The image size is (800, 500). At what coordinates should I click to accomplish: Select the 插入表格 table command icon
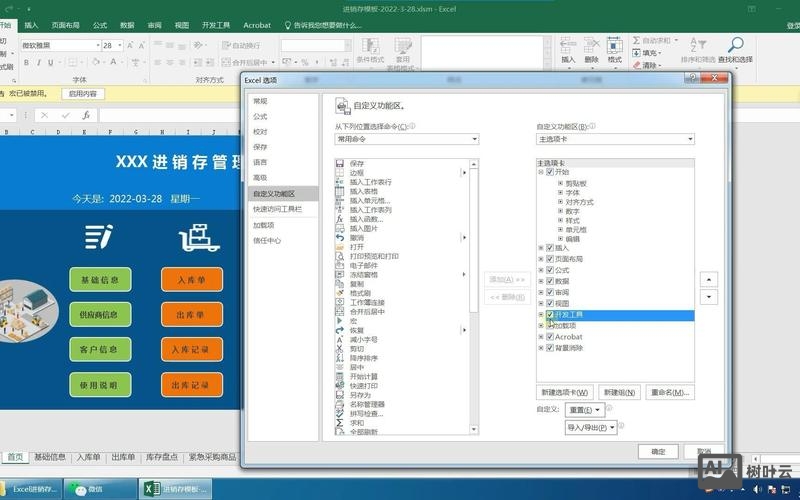(340, 191)
